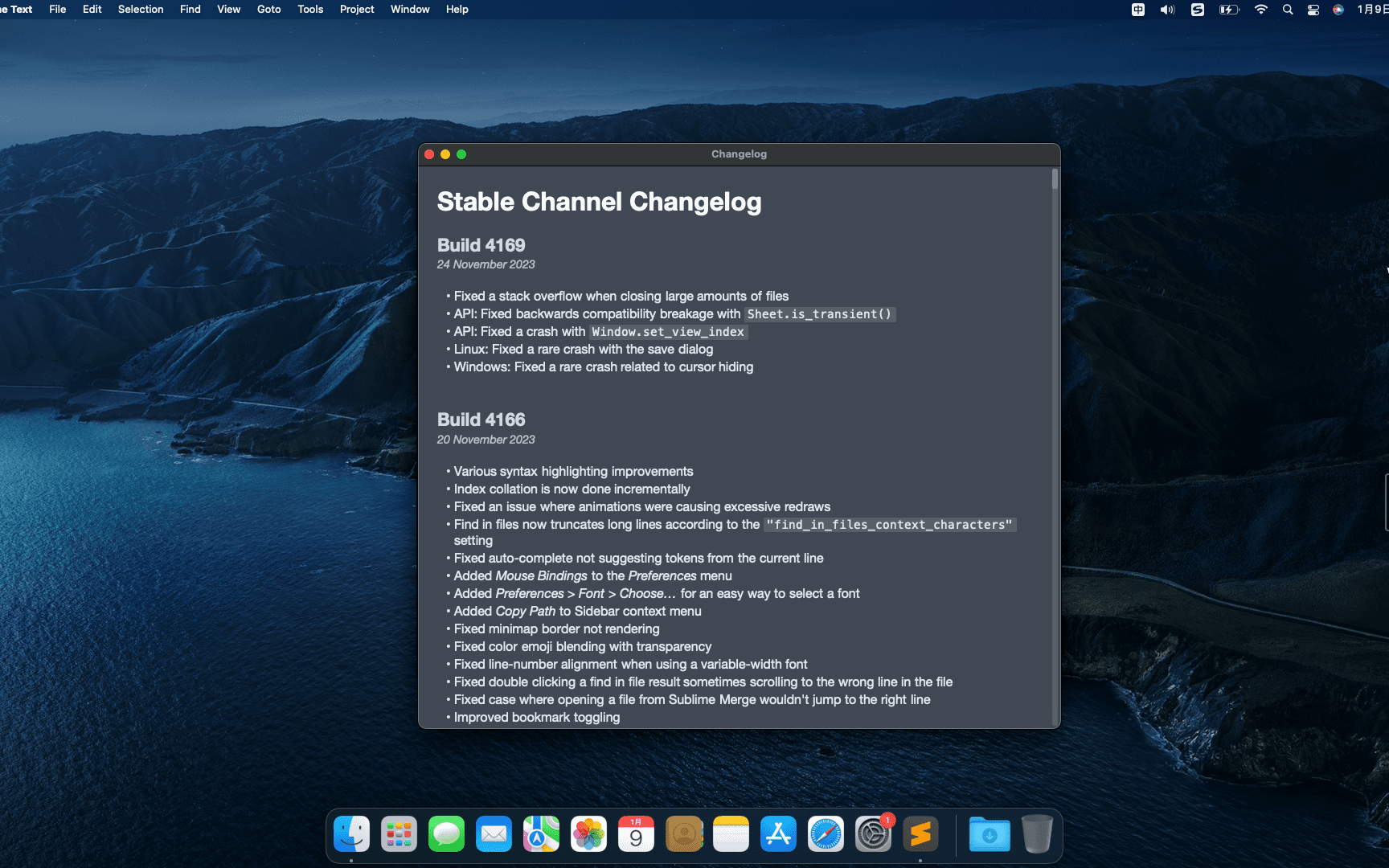The image size is (1389, 868).
Task: Open Control Center in menu bar
Action: pyautogui.click(x=1313, y=10)
